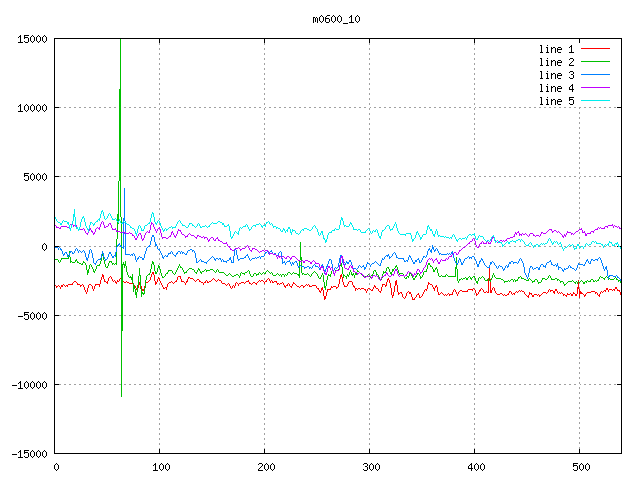Click the cyan line 5 legend sample
Screen dimensions: 640x480
click(595, 101)
